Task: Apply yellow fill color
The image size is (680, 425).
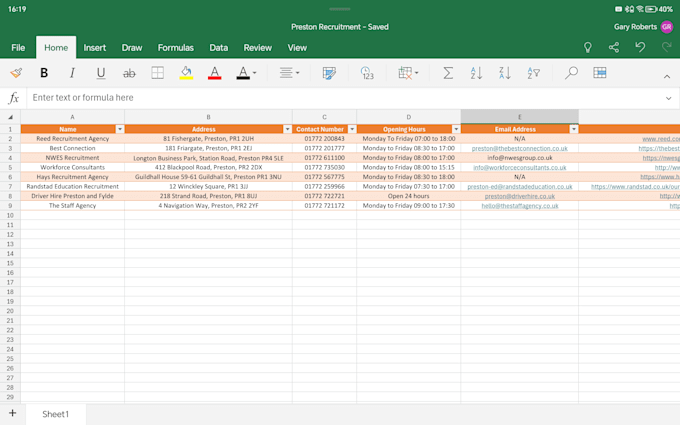Action: pyautogui.click(x=186, y=73)
